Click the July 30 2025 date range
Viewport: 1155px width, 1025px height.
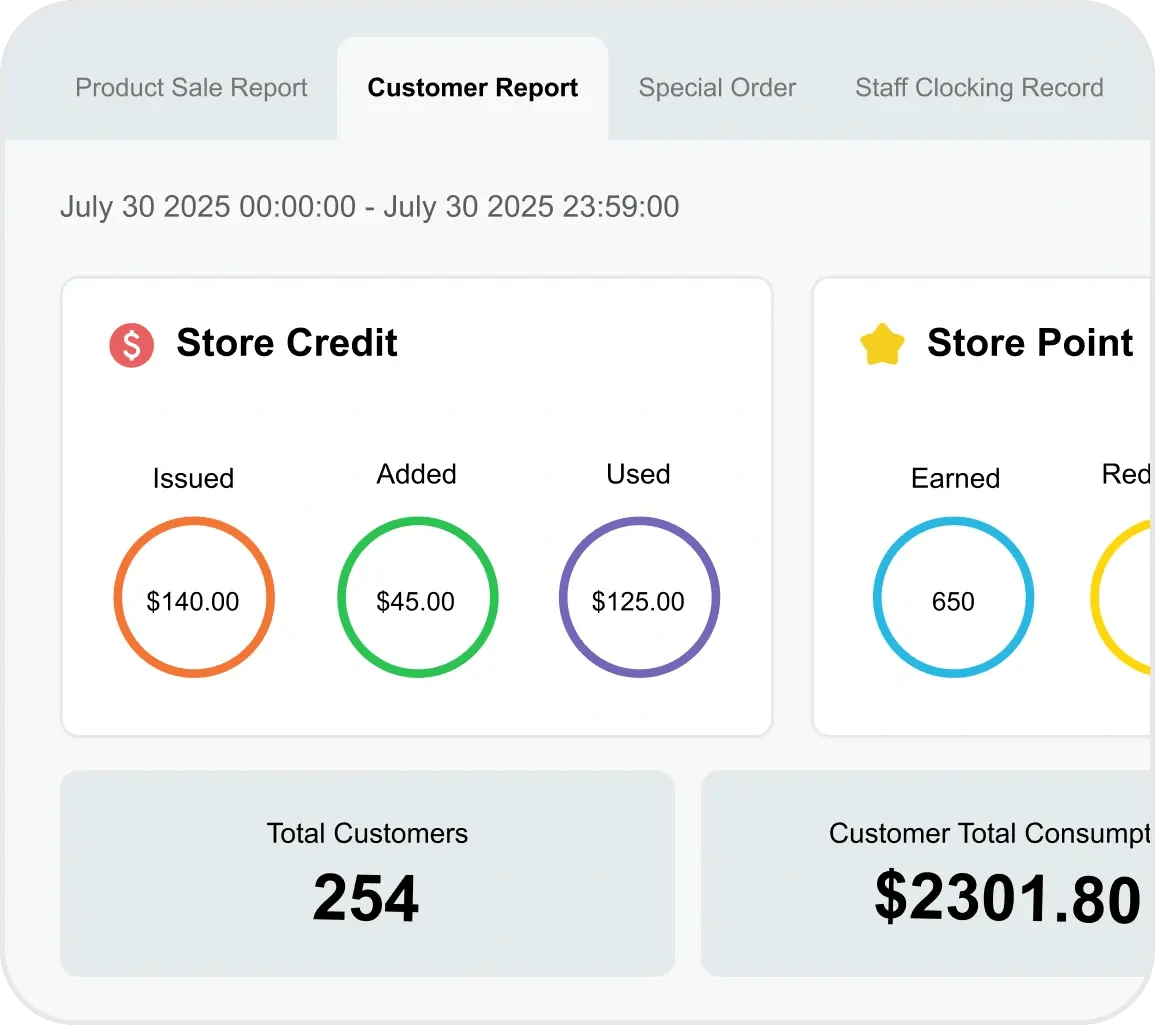369,207
